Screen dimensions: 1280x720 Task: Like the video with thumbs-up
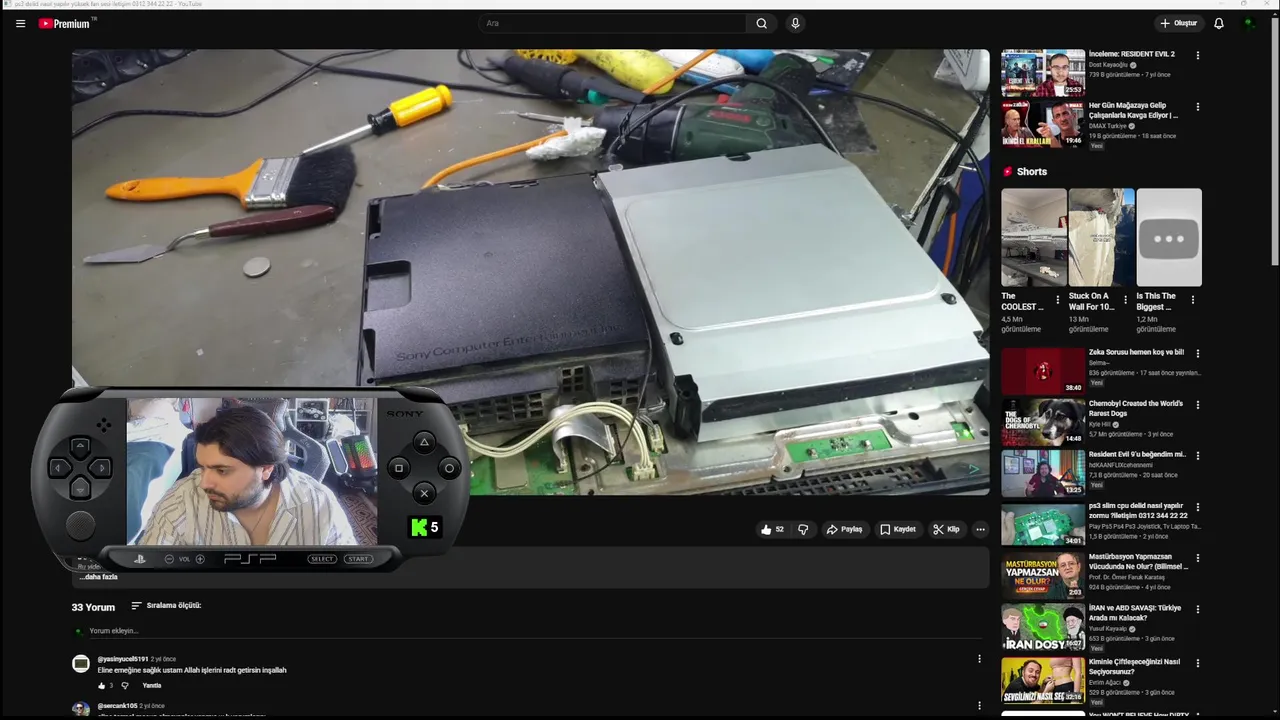coord(772,529)
